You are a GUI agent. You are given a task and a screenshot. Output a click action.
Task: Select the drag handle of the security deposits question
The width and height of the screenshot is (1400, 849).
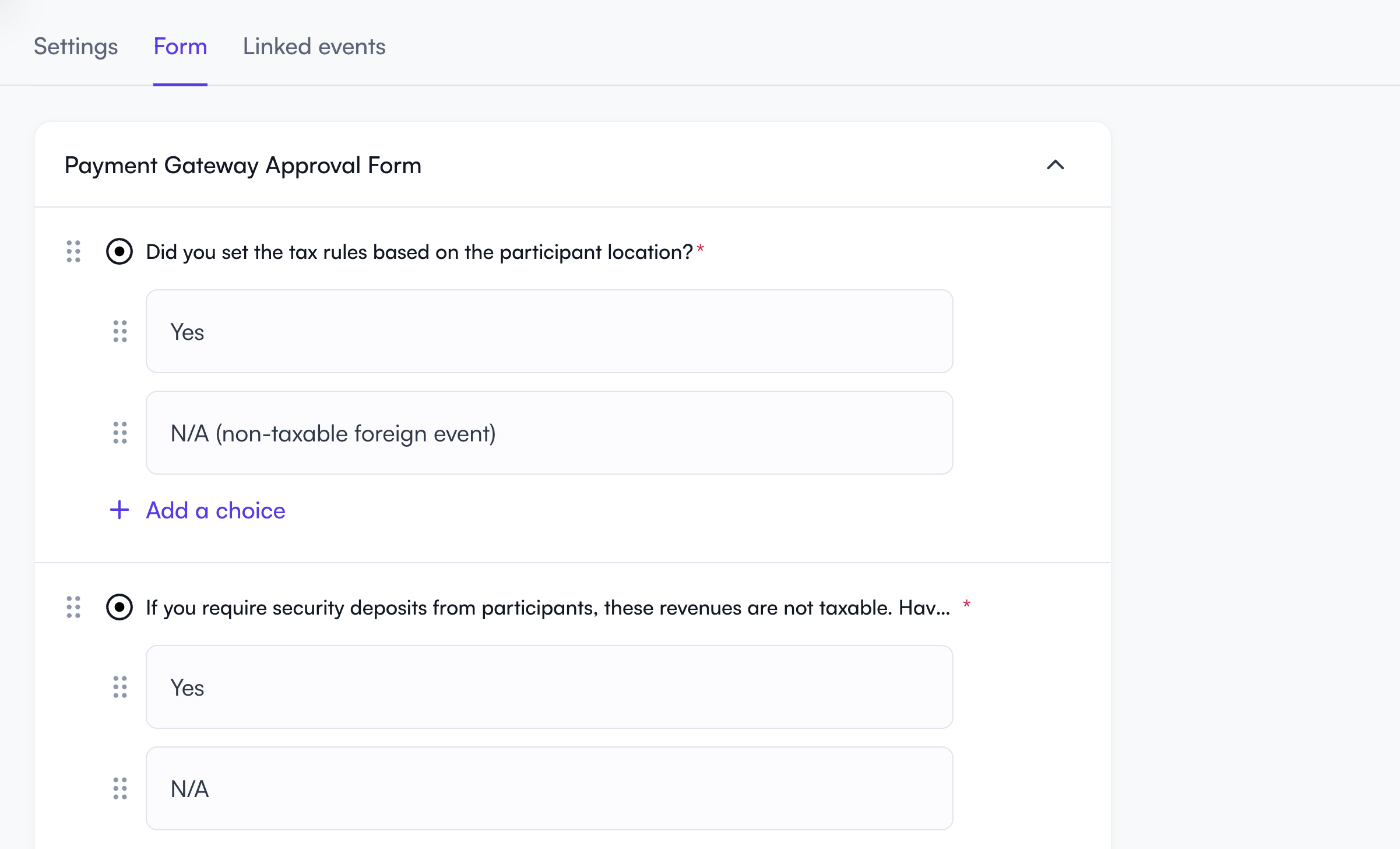73,608
